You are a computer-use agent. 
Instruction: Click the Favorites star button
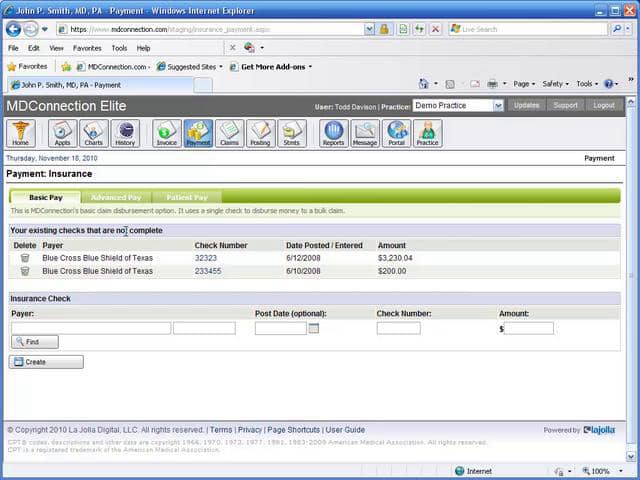[28, 67]
